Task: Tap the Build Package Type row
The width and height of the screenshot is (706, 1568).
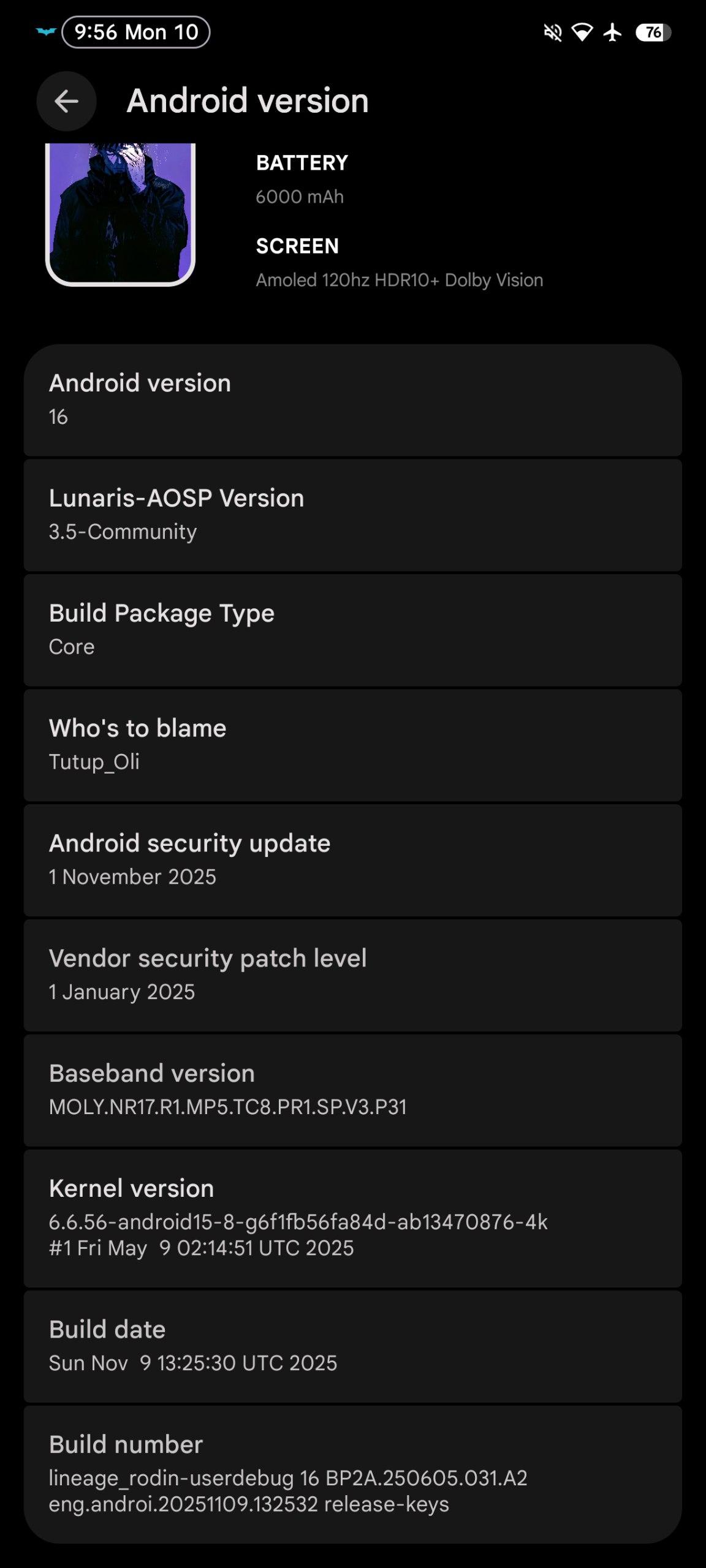Action: 352,630
